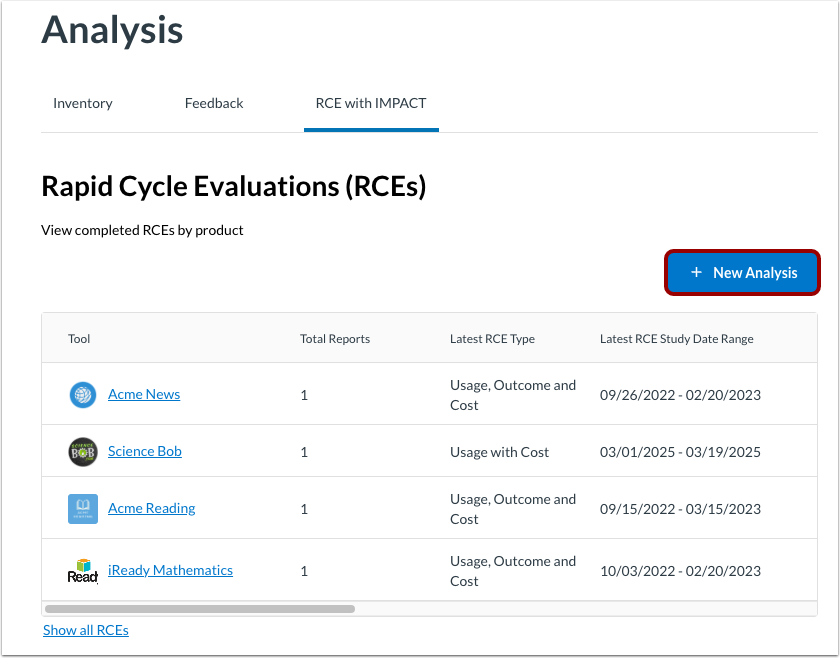Image resolution: width=840 pixels, height=658 pixels.
Task: Click the Acme News globe icon
Action: point(83,394)
